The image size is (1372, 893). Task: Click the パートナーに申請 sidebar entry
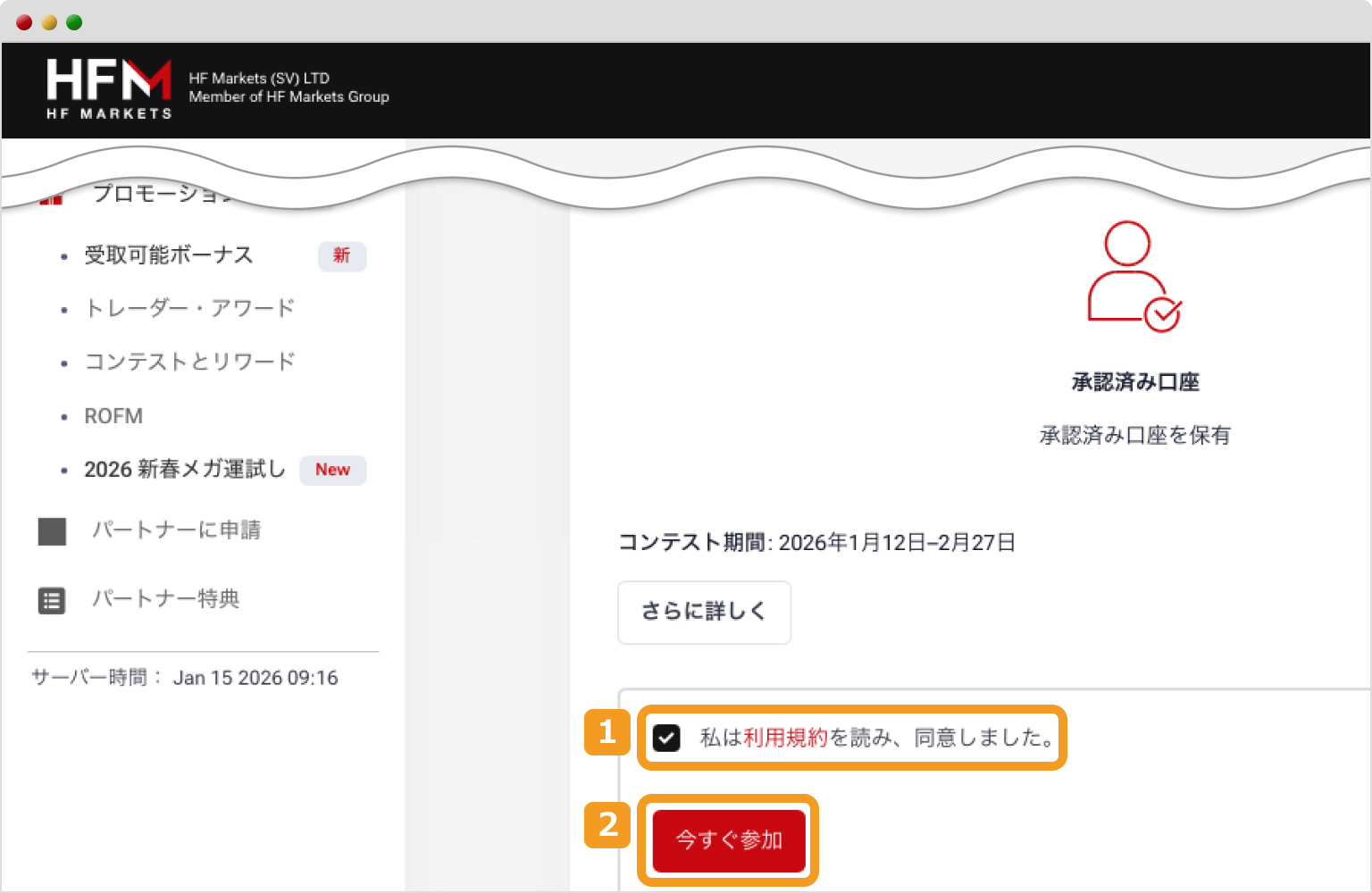pyautogui.click(x=177, y=530)
